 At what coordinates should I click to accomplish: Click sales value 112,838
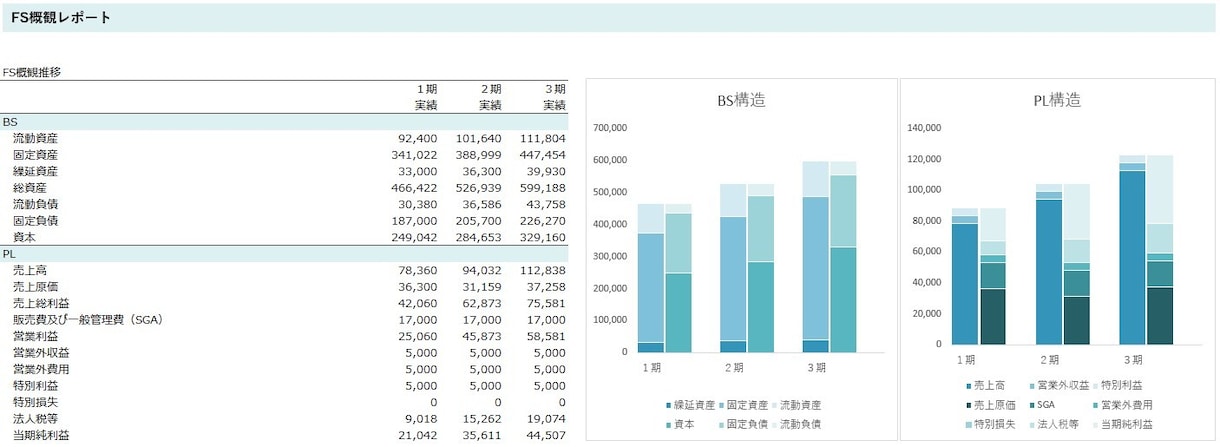[x=543, y=270]
